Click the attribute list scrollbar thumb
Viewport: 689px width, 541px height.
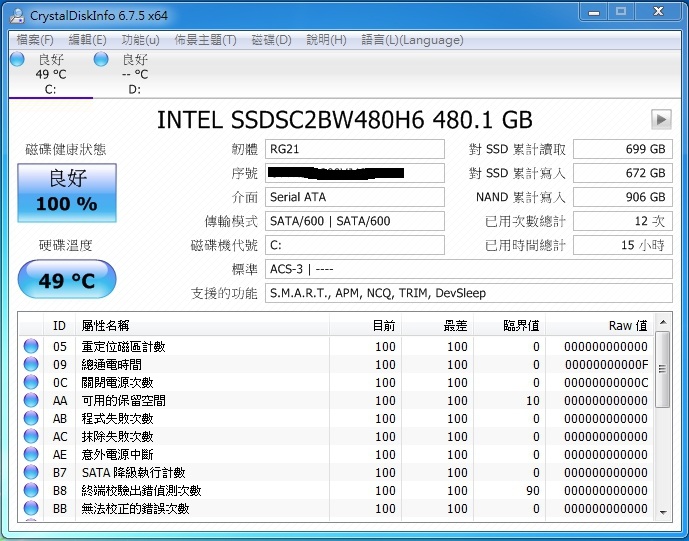(663, 369)
